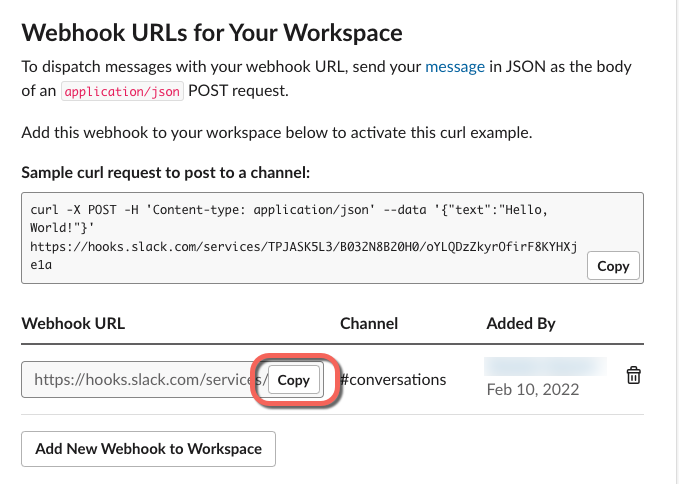Screen dimensions: 679x484
Task: Open the "message" link in the description
Action: tap(455, 67)
